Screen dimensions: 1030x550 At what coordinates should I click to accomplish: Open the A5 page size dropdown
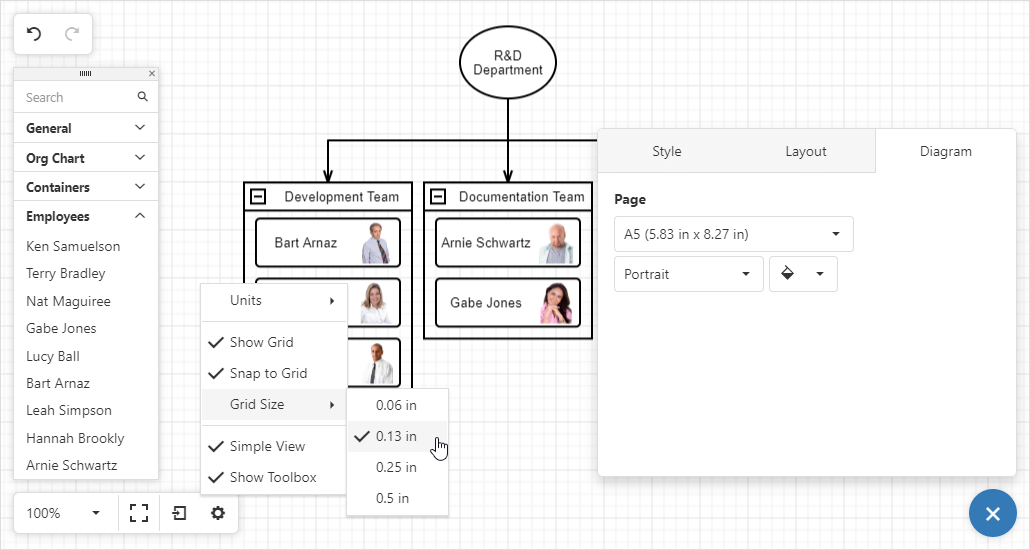coord(734,234)
